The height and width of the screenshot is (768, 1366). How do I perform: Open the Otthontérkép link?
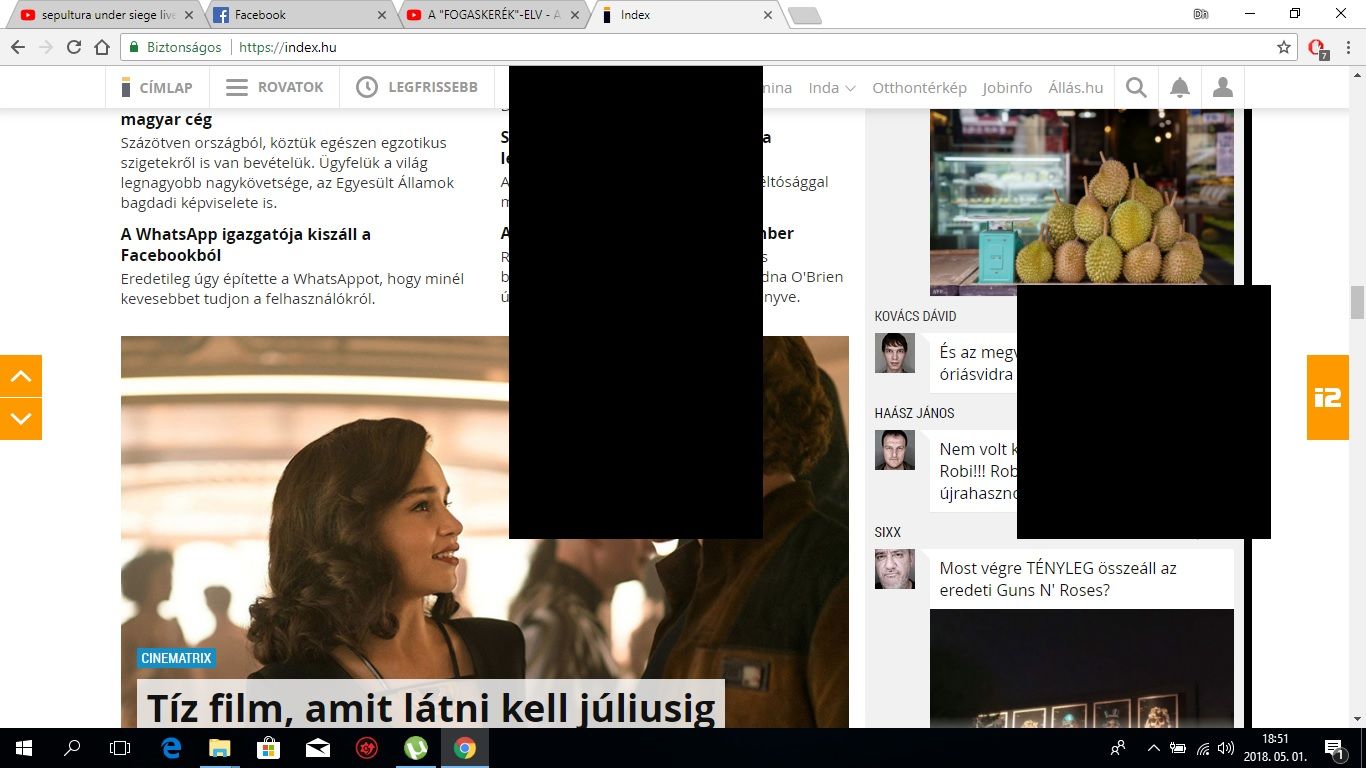(919, 88)
